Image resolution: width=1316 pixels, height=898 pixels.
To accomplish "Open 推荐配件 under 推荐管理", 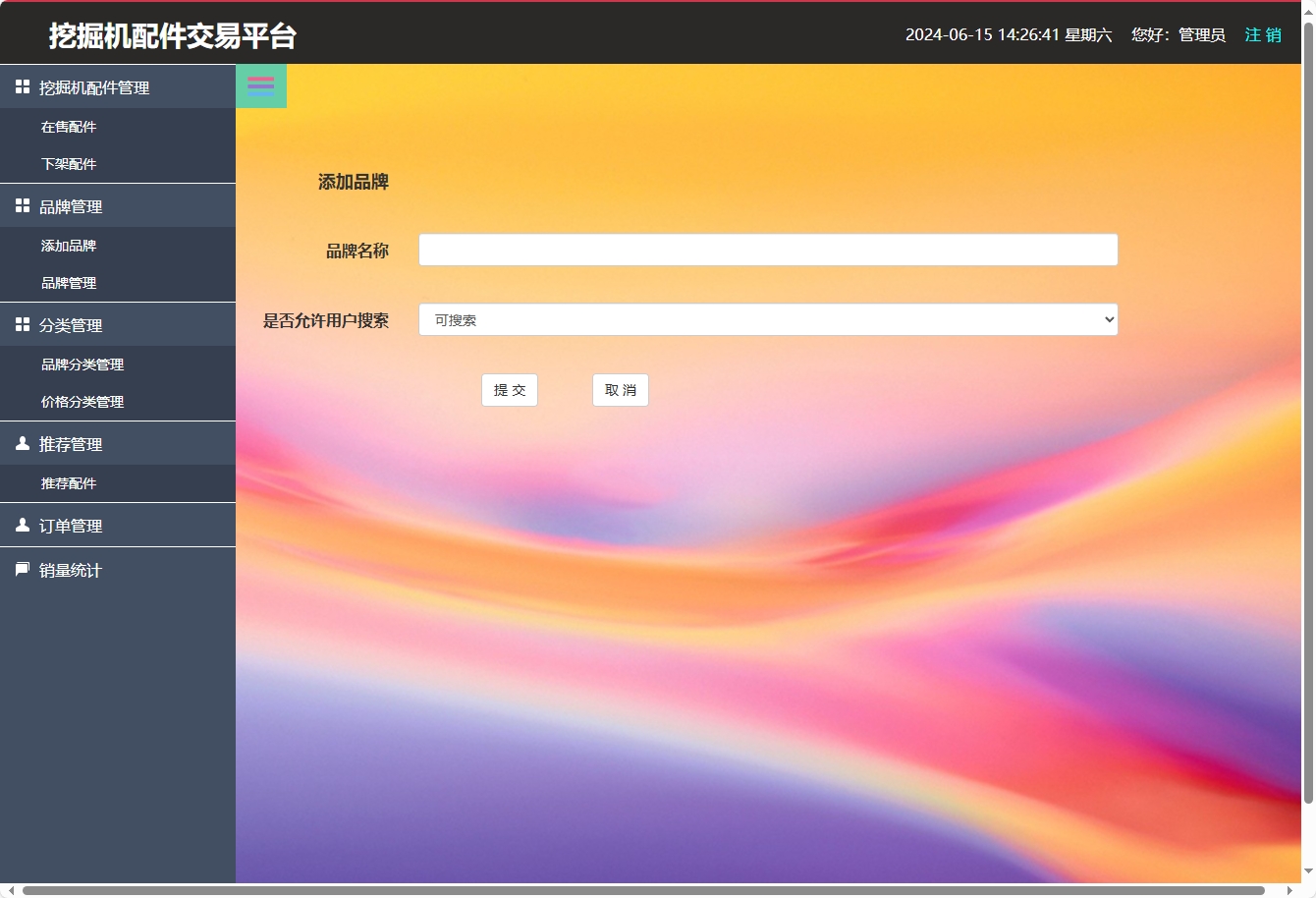I will [69, 482].
